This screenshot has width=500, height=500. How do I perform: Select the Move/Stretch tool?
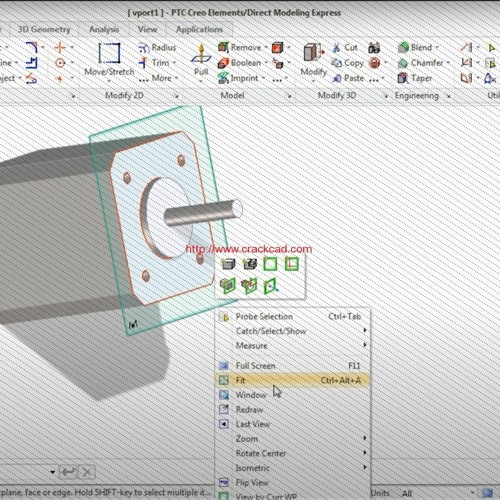(109, 59)
